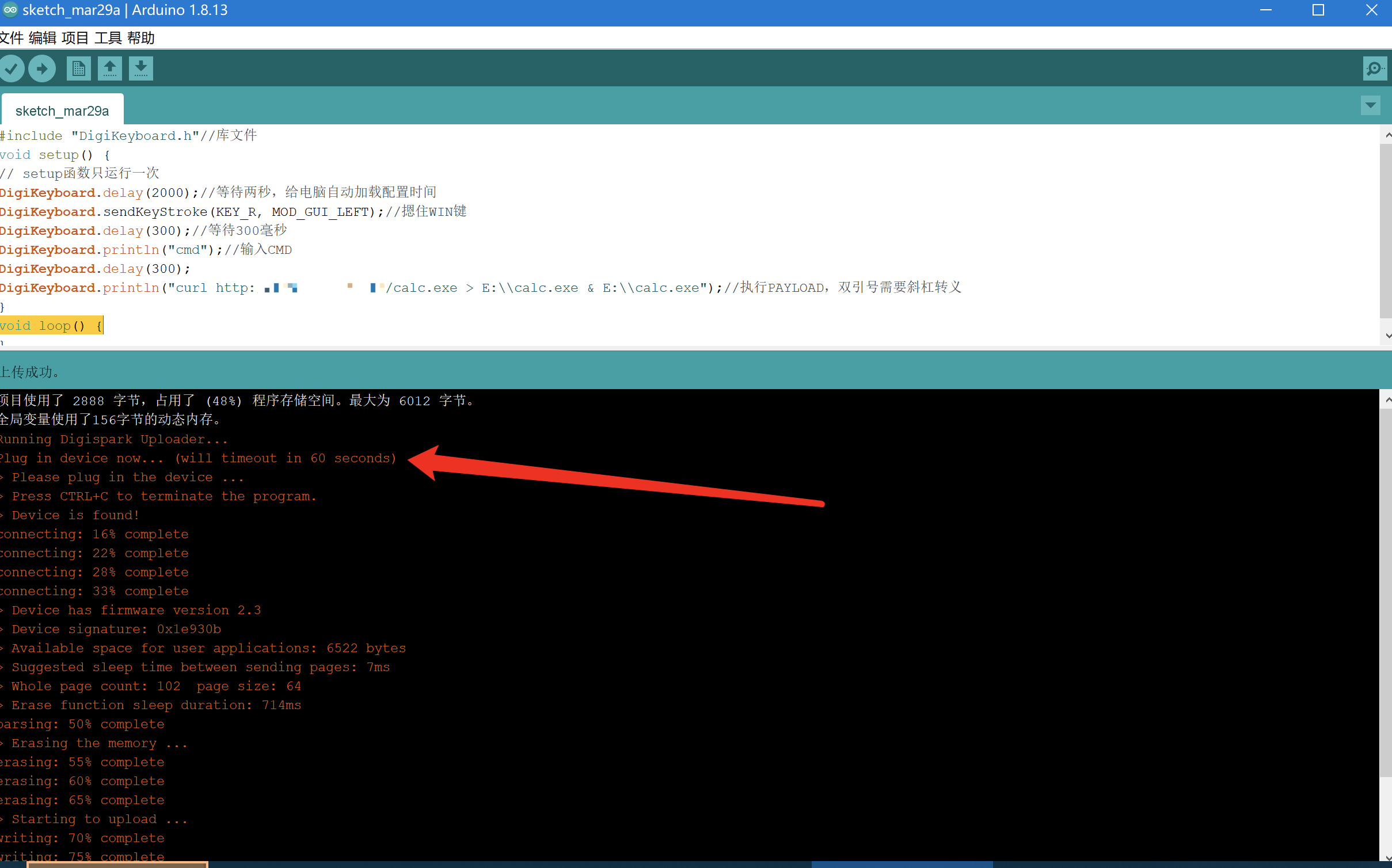Open the 项目 menu
Viewport: 1392px width, 868px height.
pyautogui.click(x=75, y=38)
